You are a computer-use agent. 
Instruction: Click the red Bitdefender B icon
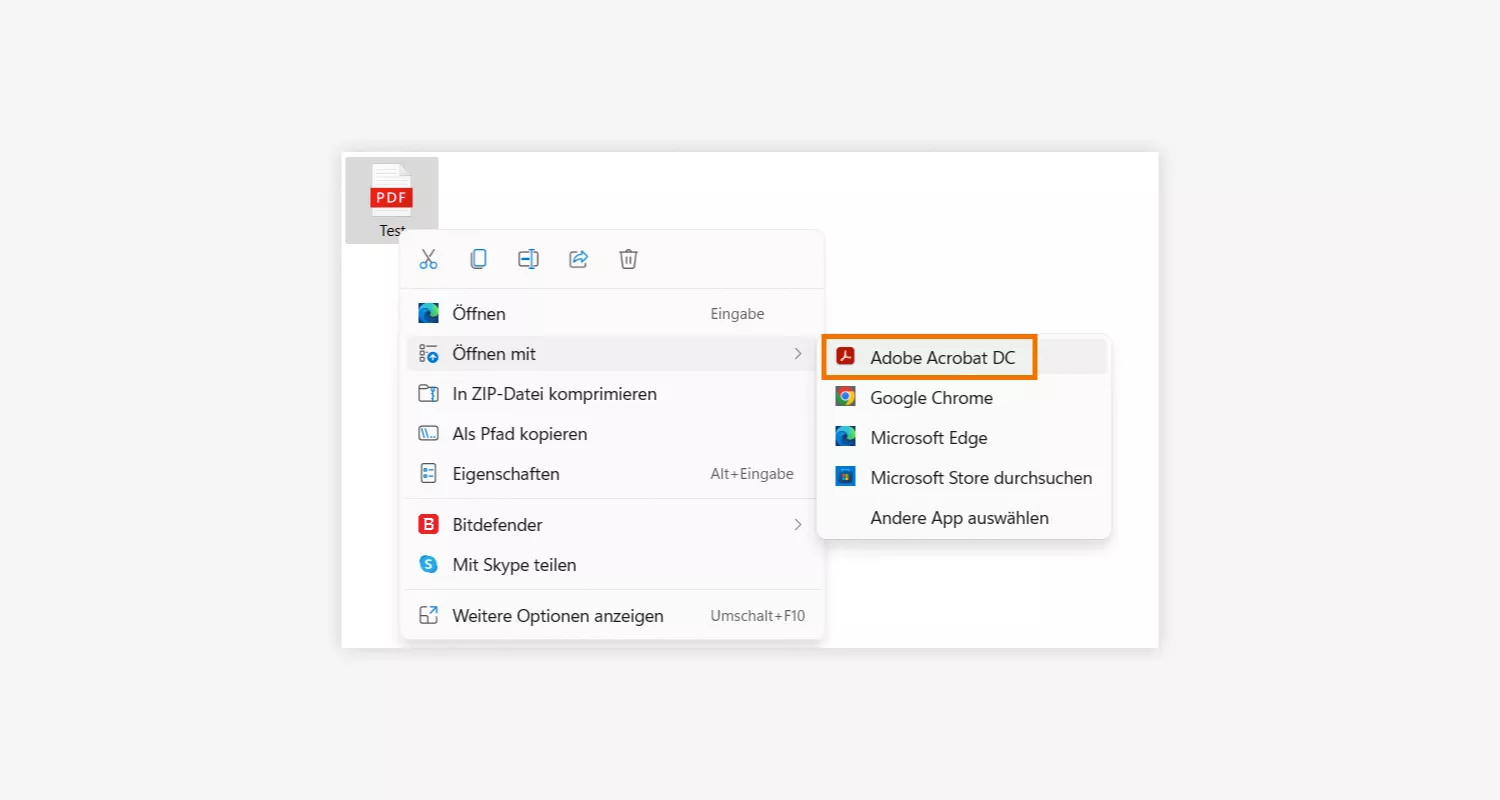(x=428, y=524)
